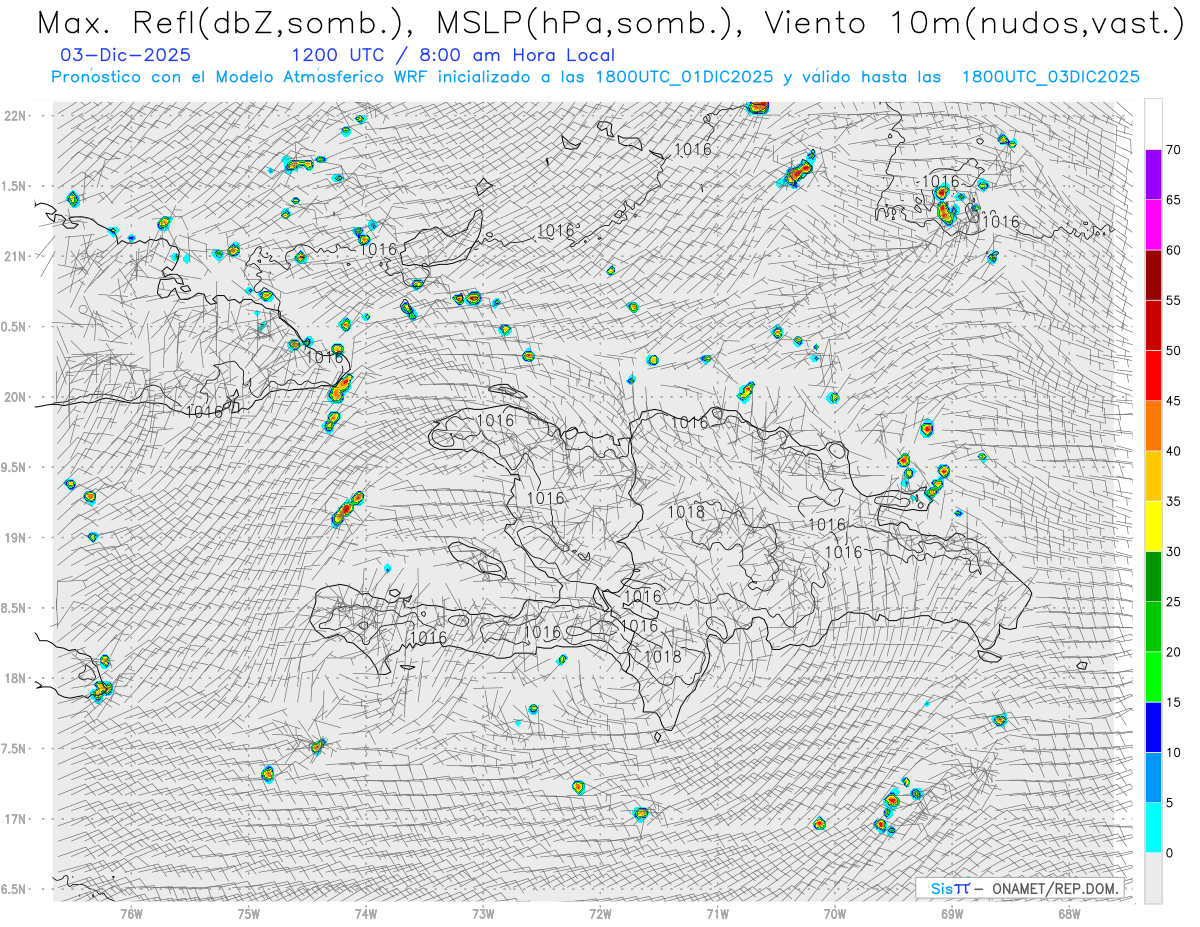Click the '45' colorbar scale value
The height and width of the screenshot is (927, 1200).
coord(1173,401)
